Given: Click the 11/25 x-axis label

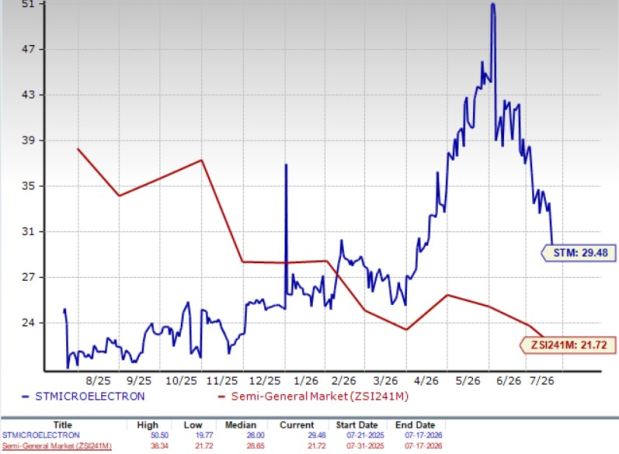Looking at the screenshot, I should pyautogui.click(x=222, y=381).
